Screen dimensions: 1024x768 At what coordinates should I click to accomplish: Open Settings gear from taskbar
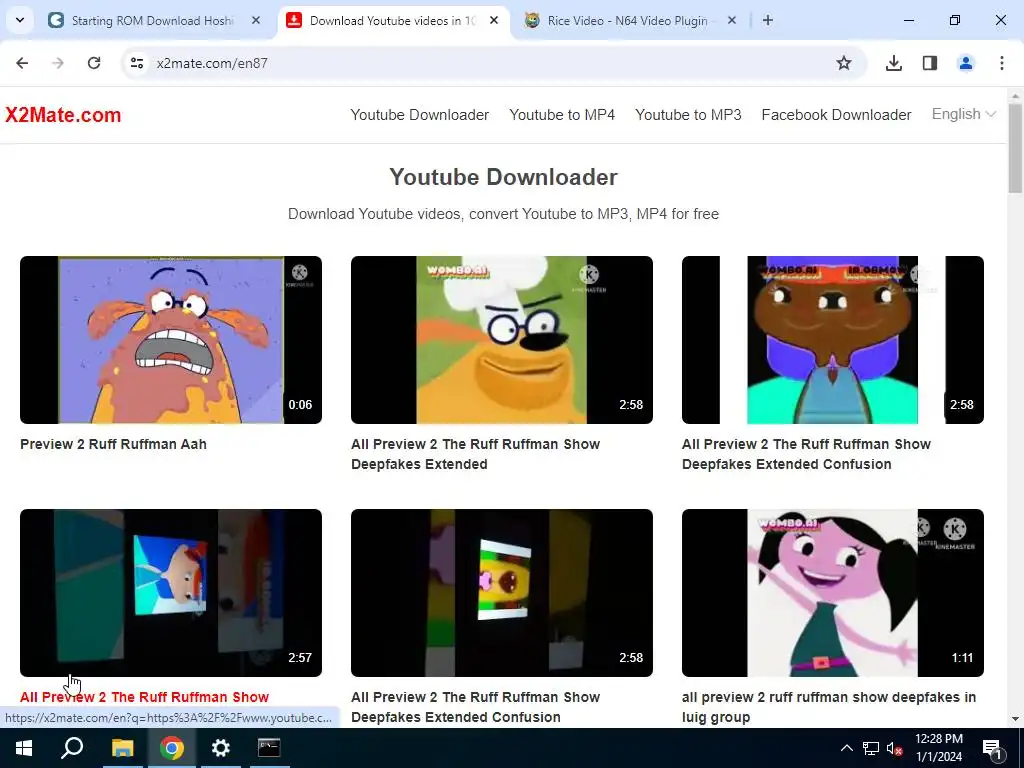click(220, 748)
